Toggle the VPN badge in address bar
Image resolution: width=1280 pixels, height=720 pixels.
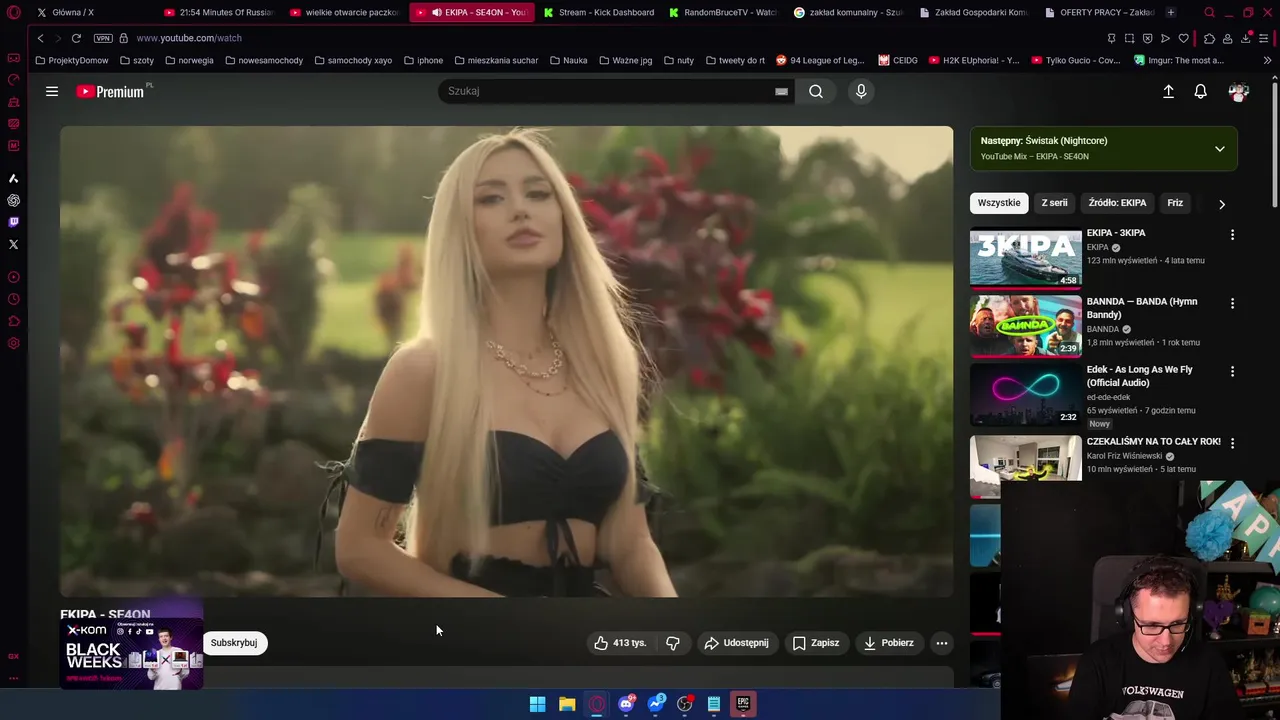(x=103, y=38)
